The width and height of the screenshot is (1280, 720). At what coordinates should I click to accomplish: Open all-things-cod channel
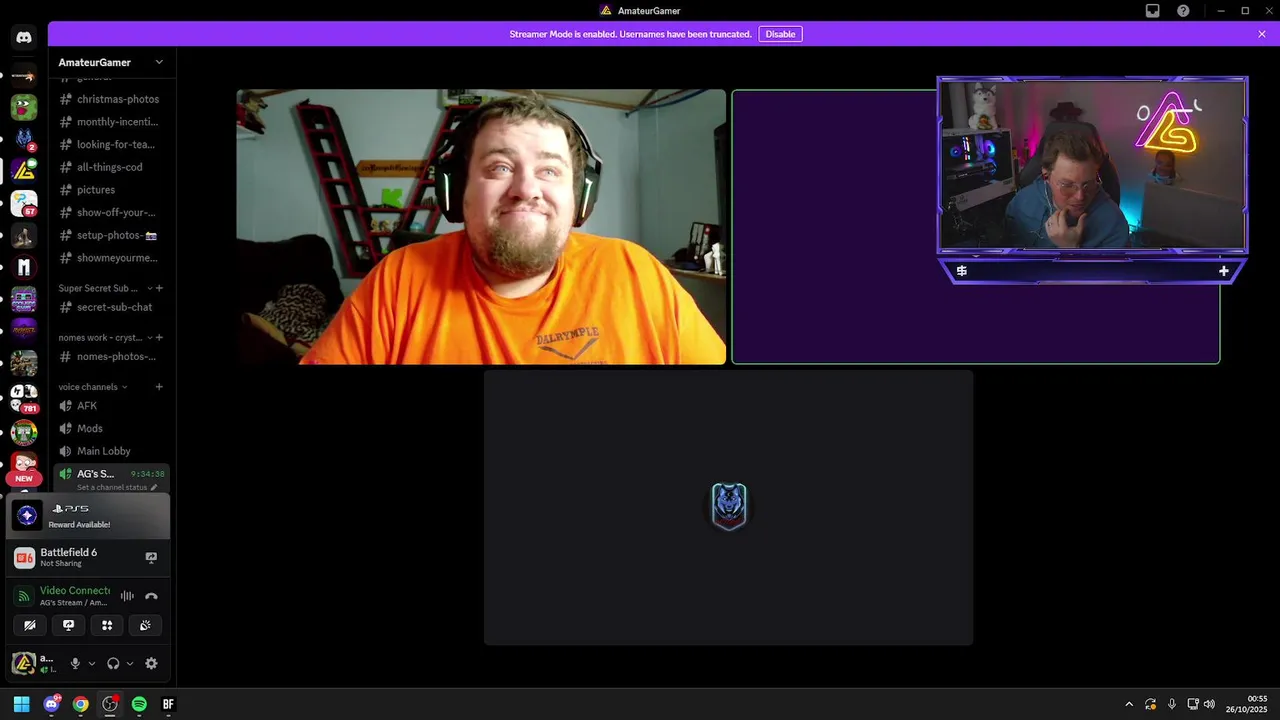point(112,167)
